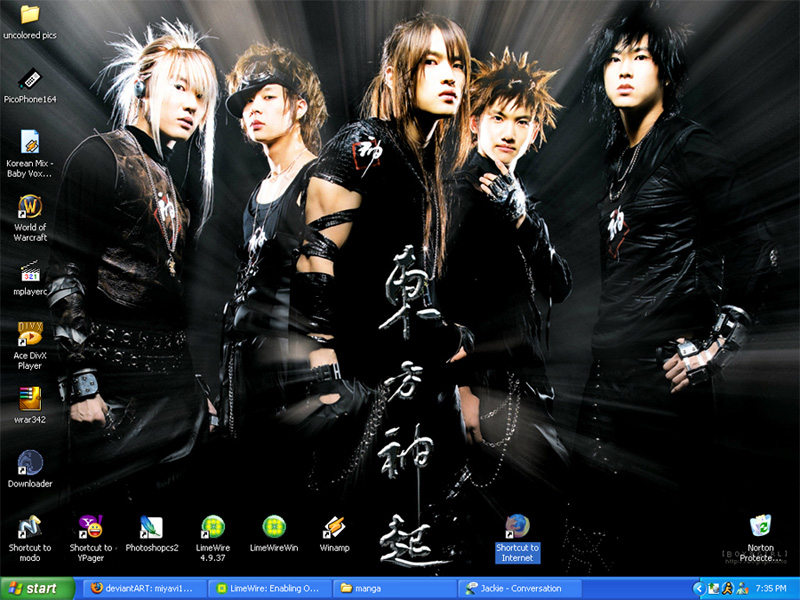
Task: Select the 'Shortcut to Internet' Firefox icon
Action: (x=517, y=527)
